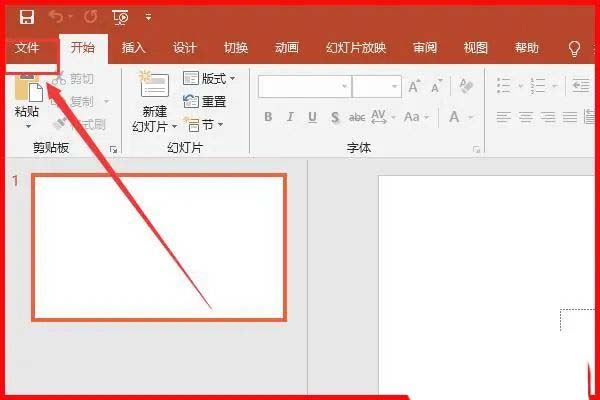Toggle Underline formatting

312,117
